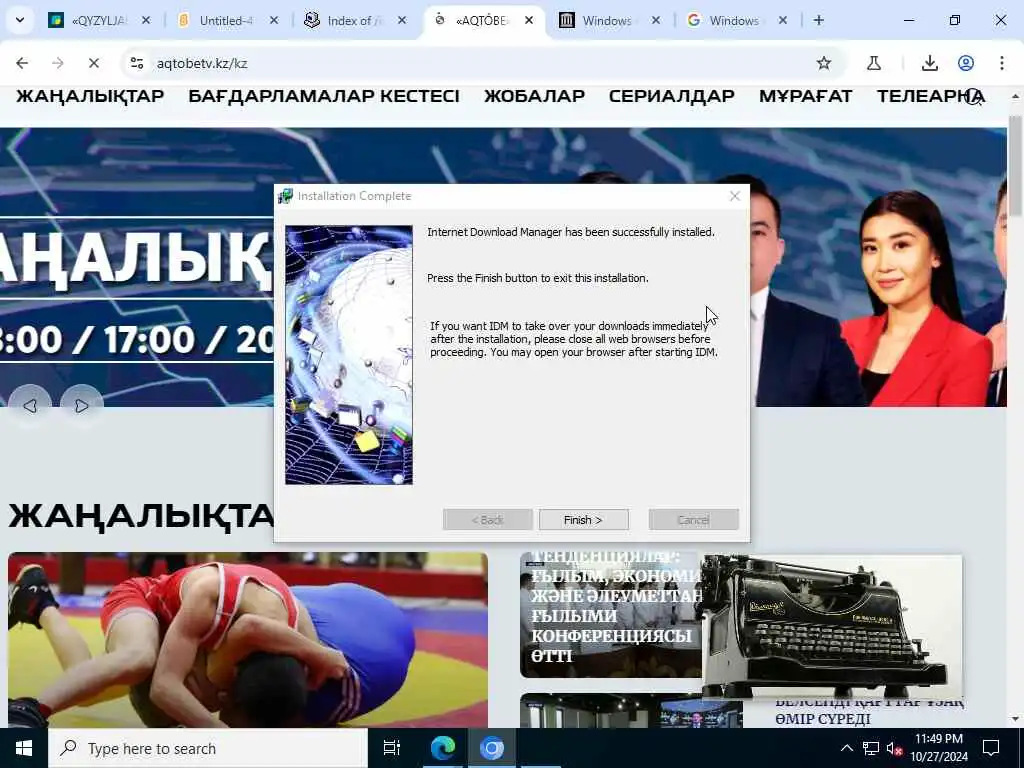Click the Type here to search box
The height and width of the screenshot is (768, 1024).
pos(208,748)
